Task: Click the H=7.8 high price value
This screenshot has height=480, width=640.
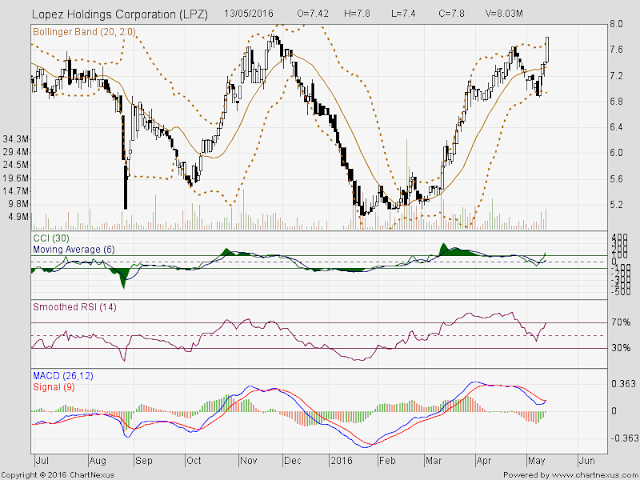Action: (357, 13)
